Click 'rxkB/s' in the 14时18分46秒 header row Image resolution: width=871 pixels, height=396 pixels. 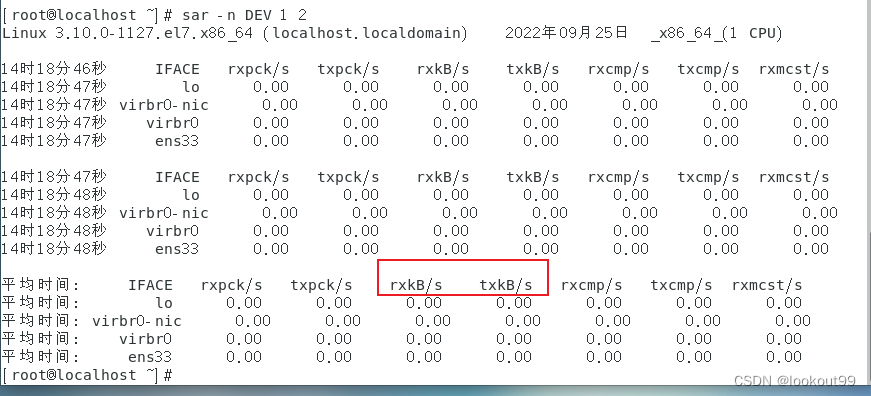point(443,69)
